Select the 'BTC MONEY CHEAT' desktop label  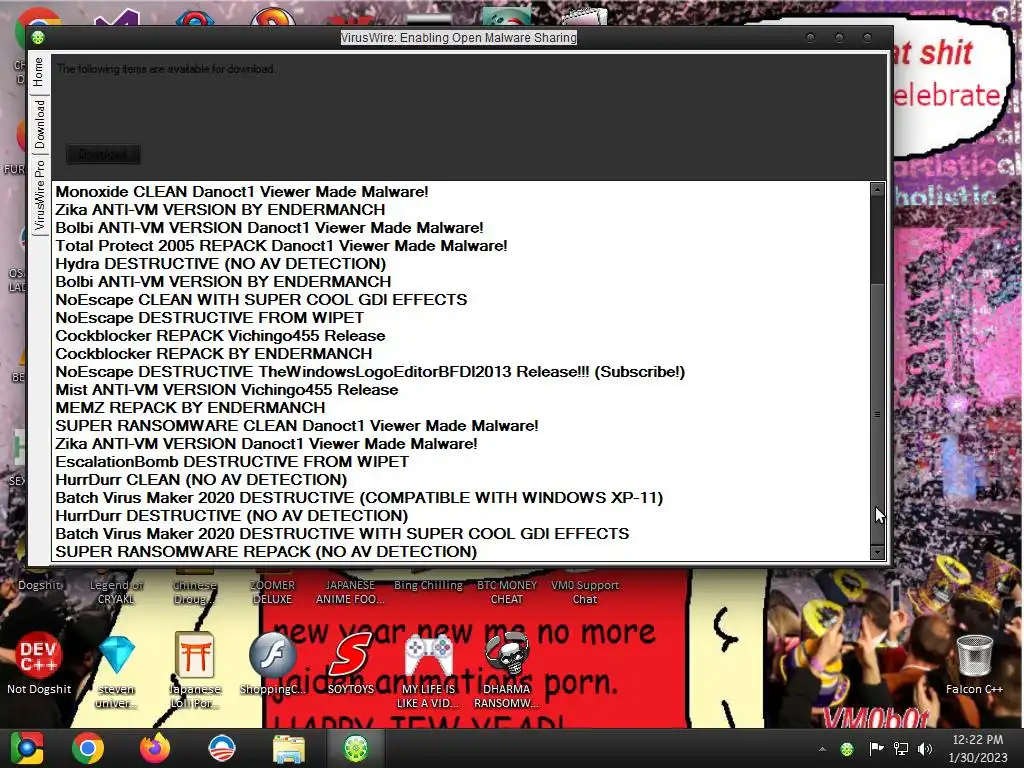coord(507,592)
